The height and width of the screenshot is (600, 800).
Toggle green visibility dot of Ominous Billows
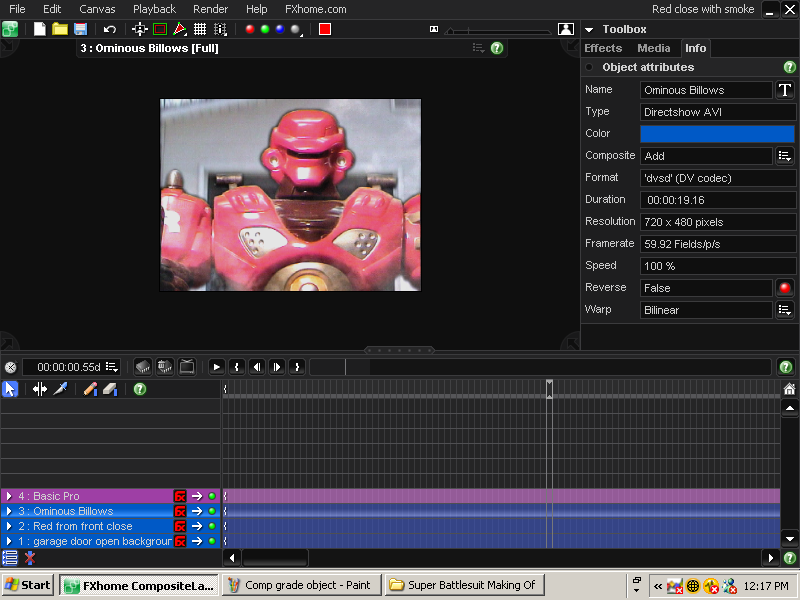[212, 511]
